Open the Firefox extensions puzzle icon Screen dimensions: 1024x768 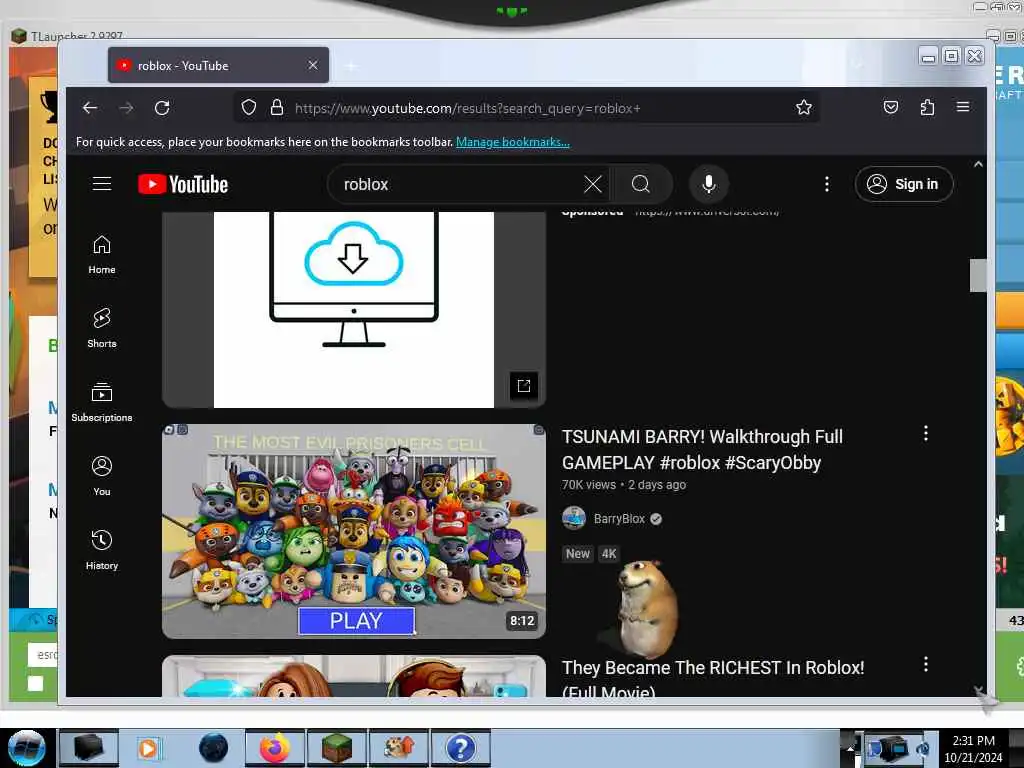[927, 107]
